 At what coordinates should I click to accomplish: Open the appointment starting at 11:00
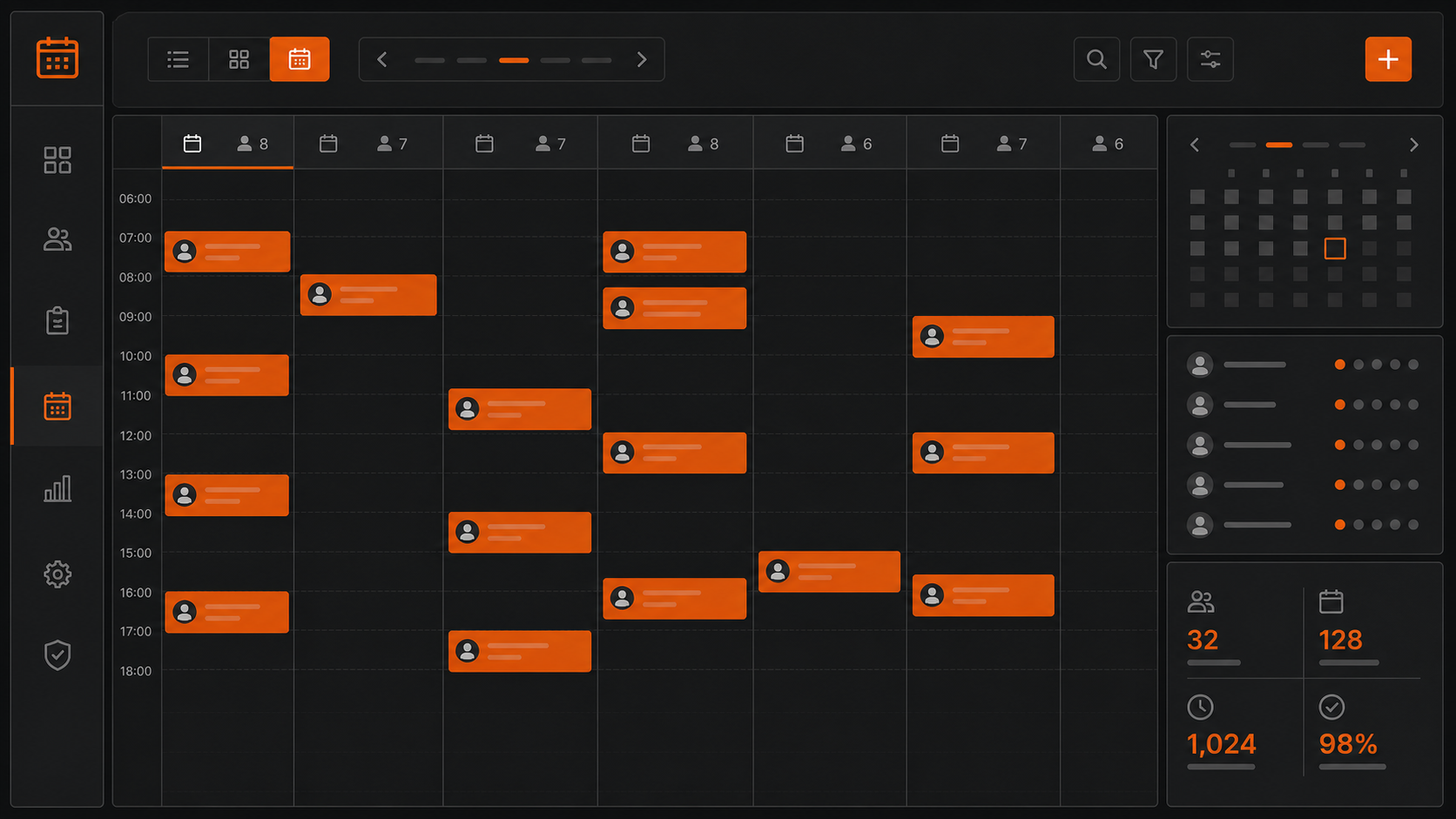[520, 409]
